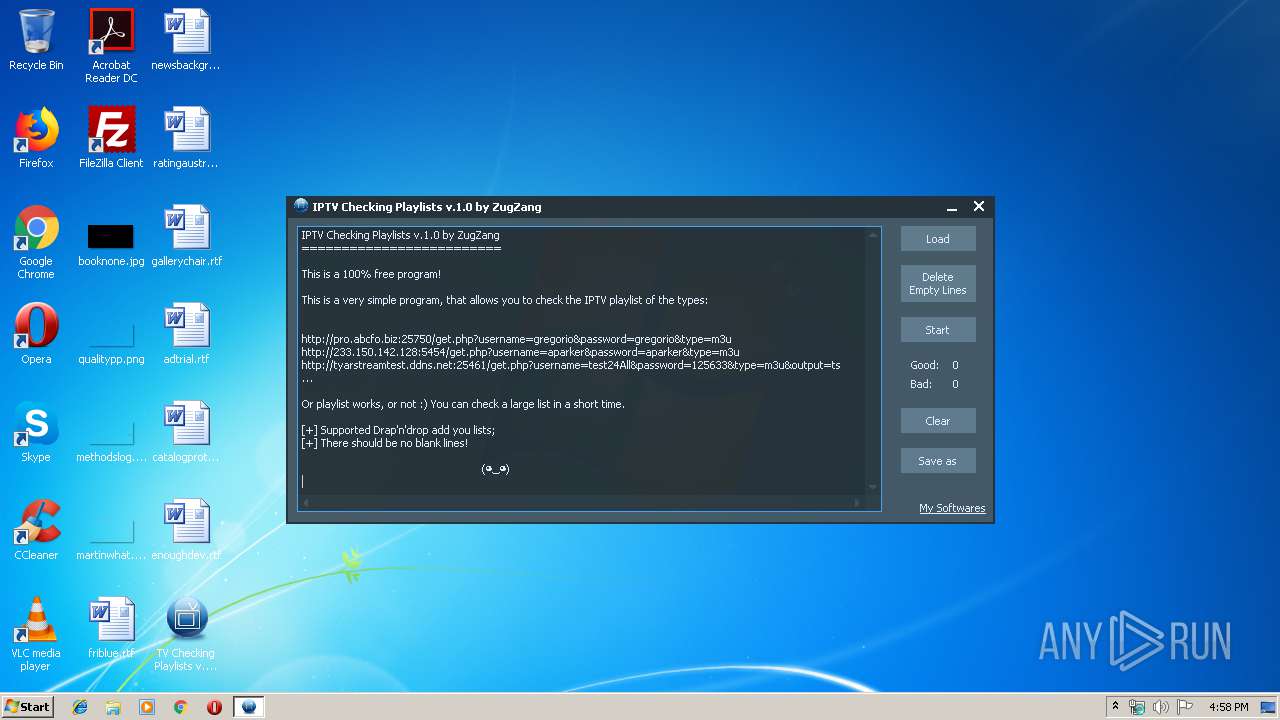Image resolution: width=1280 pixels, height=720 pixels.
Task: Clear the playlist text area
Action: point(938,421)
